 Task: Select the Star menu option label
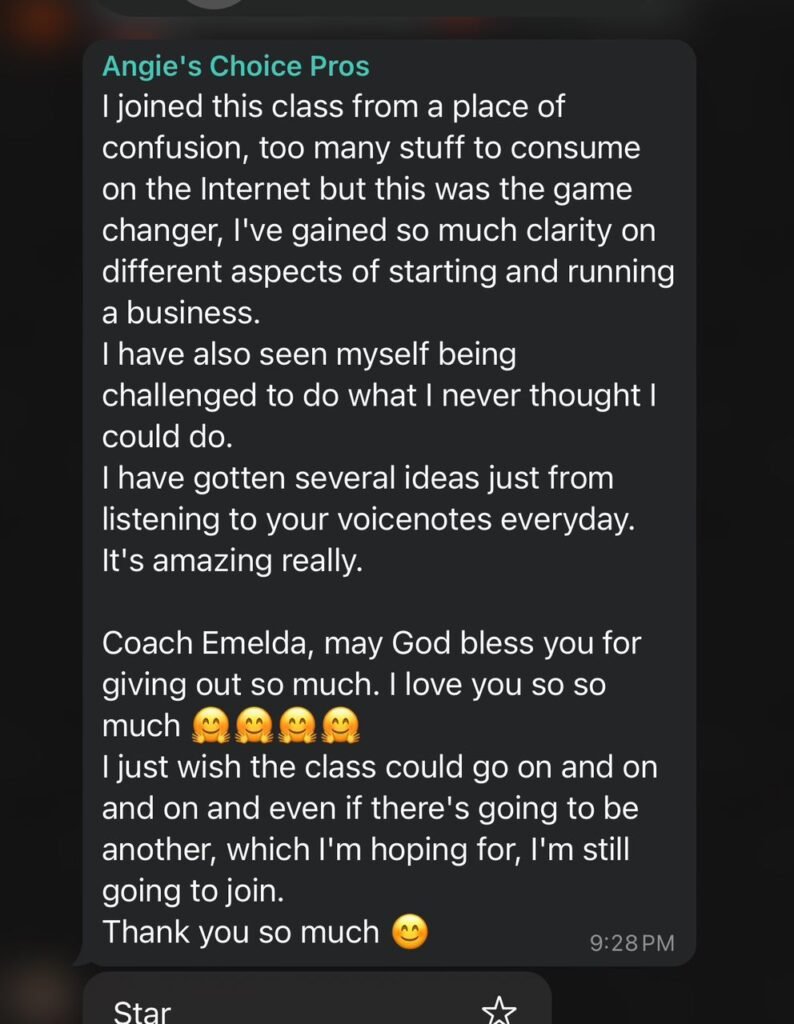click(142, 1011)
